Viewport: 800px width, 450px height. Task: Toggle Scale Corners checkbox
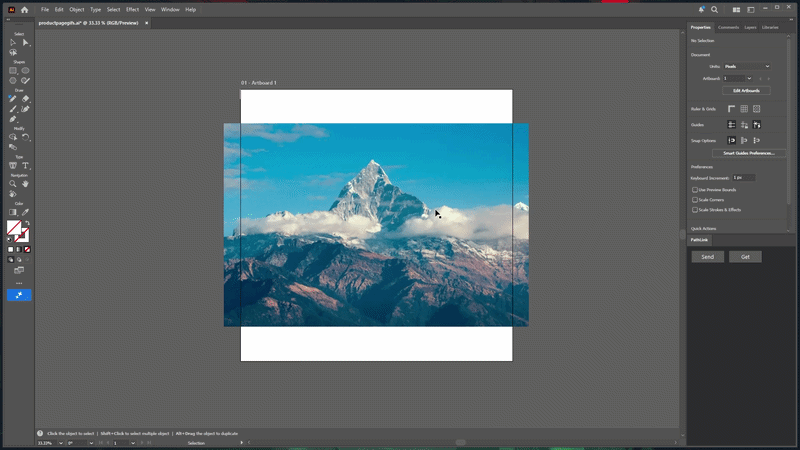(x=695, y=200)
